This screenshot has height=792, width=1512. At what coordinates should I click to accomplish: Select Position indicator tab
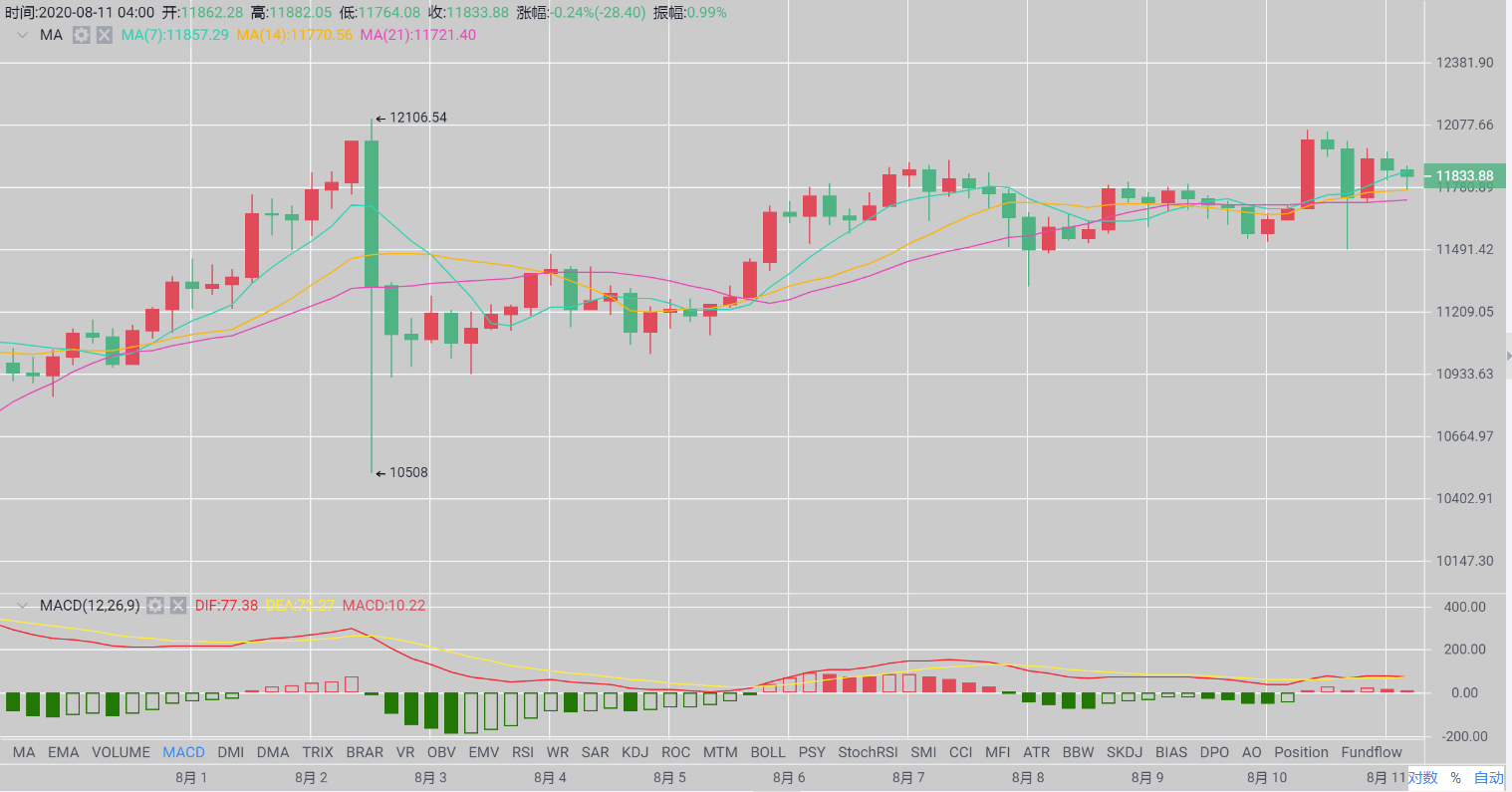(x=1301, y=752)
